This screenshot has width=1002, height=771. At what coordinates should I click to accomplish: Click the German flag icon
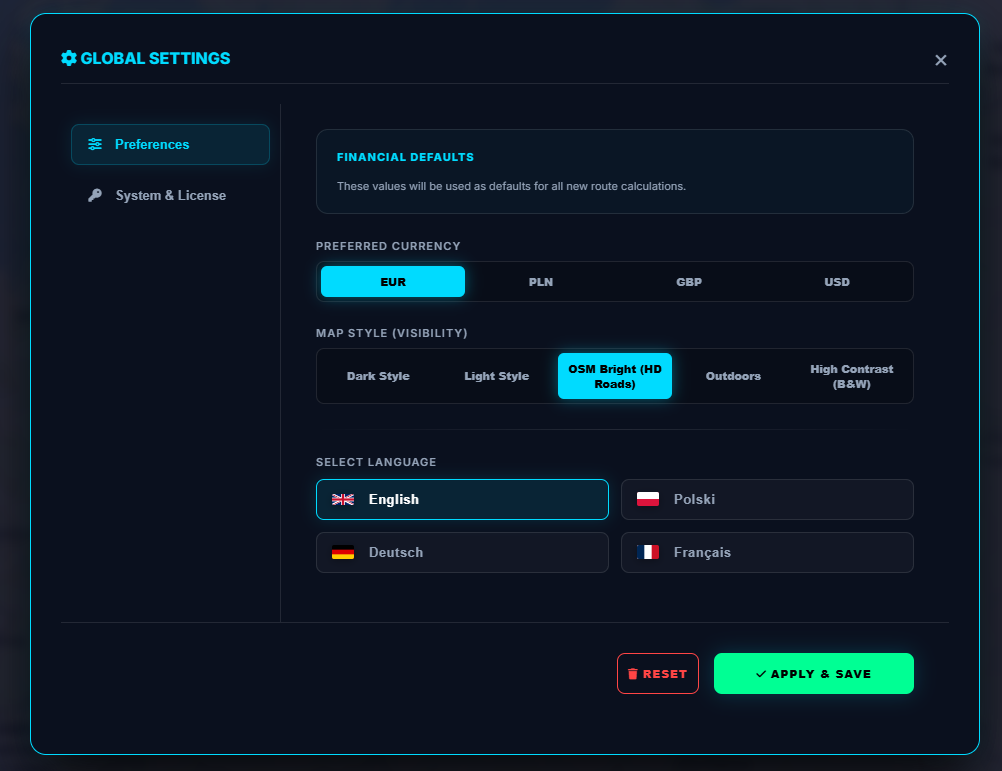click(343, 552)
